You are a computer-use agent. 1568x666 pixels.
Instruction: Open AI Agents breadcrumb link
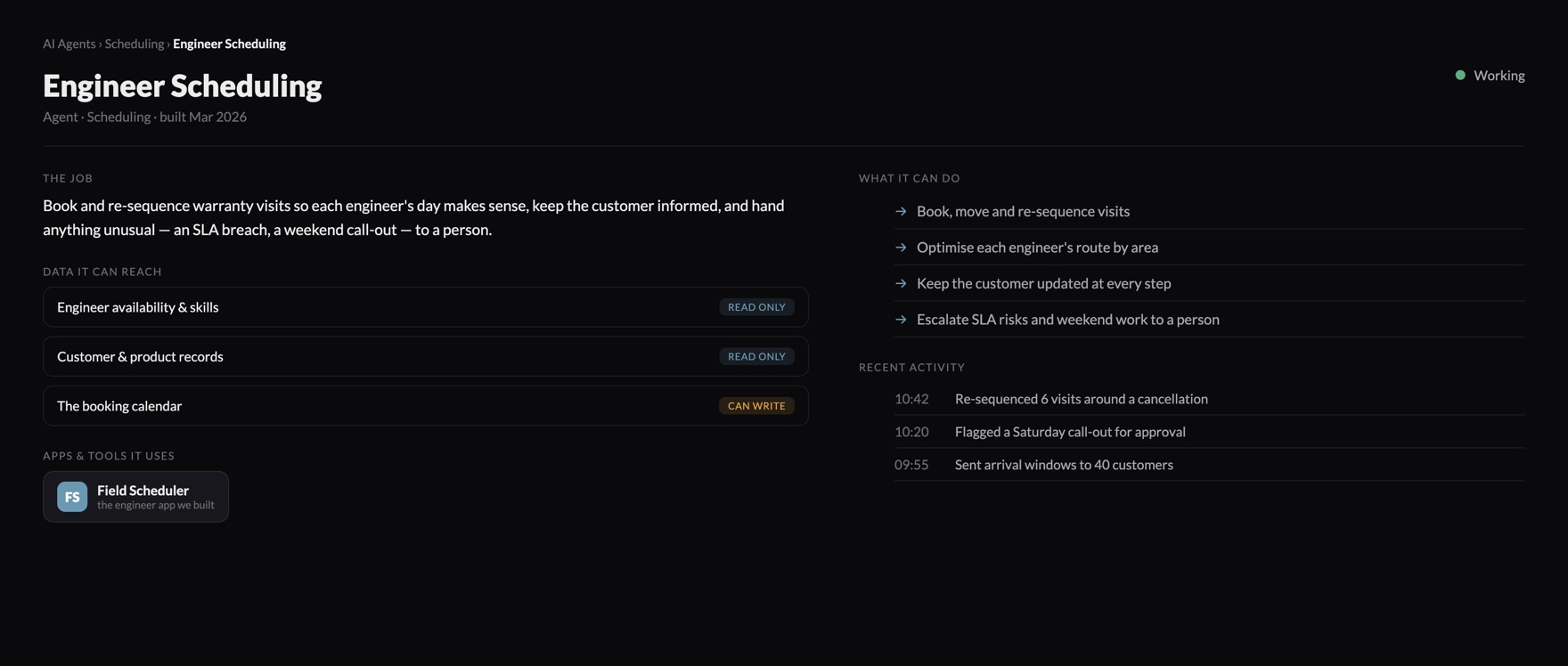69,44
